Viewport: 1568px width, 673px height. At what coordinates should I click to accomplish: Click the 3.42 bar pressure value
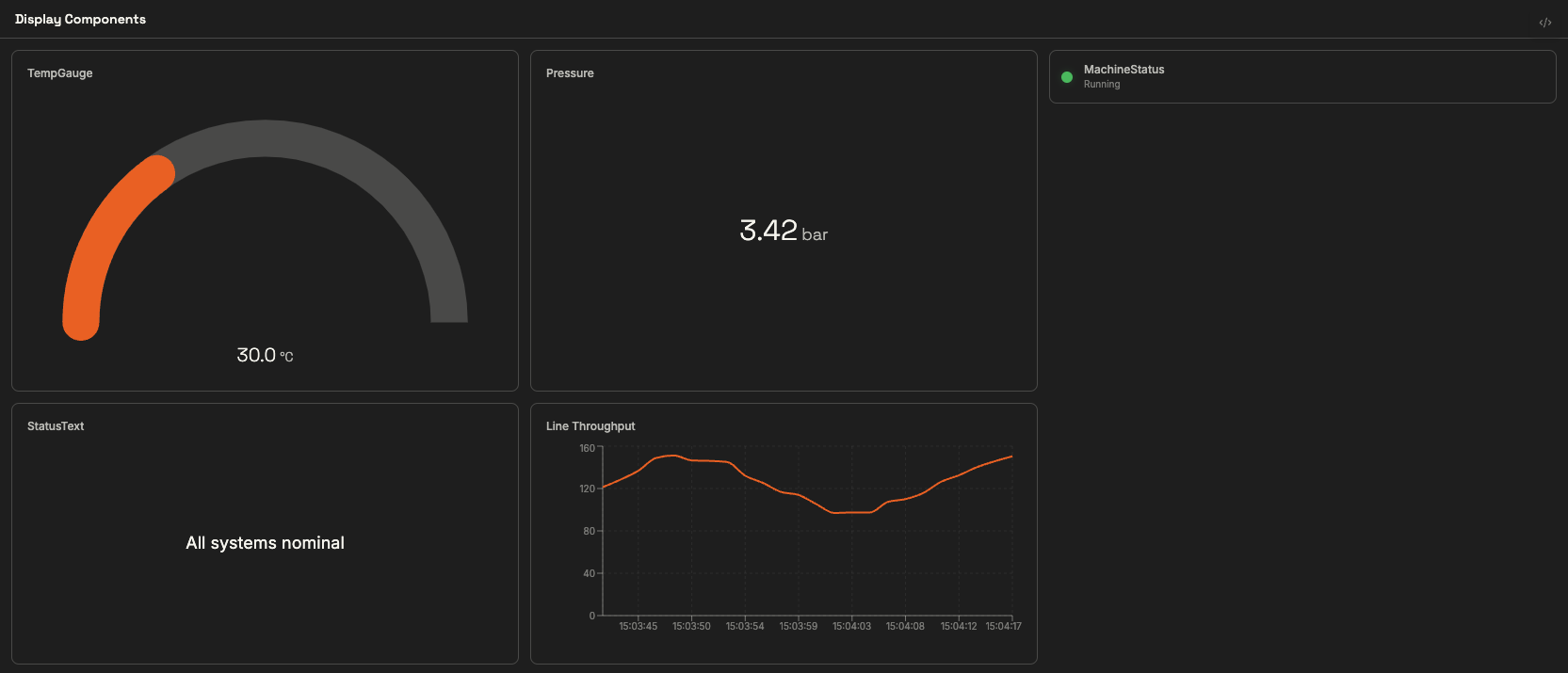(784, 231)
